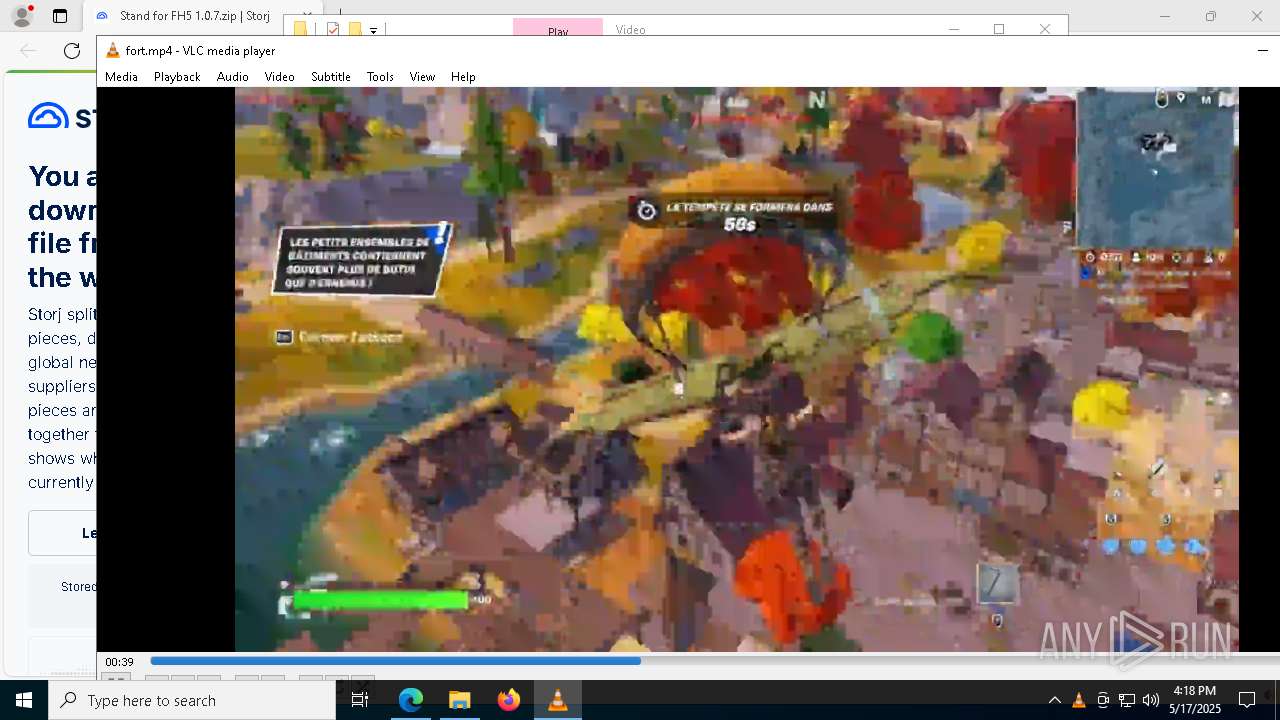Open Edge tab actions menu icon
The image size is (1280, 720).
click(60, 16)
